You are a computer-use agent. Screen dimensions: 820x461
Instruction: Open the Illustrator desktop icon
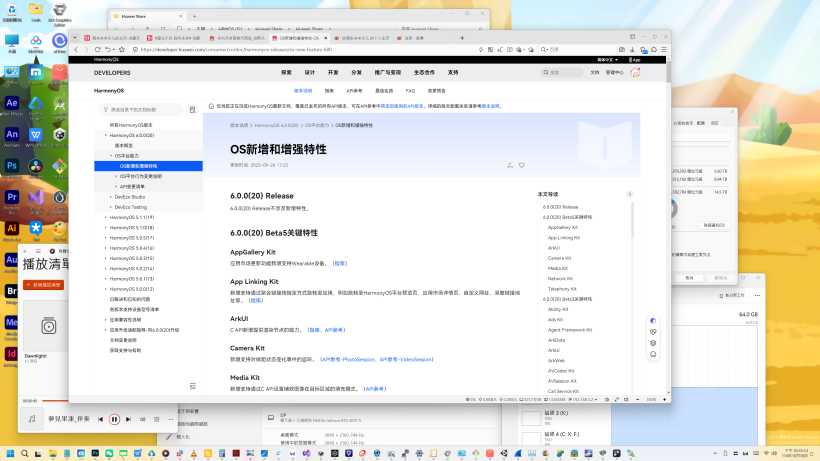pyautogui.click(x=12, y=230)
